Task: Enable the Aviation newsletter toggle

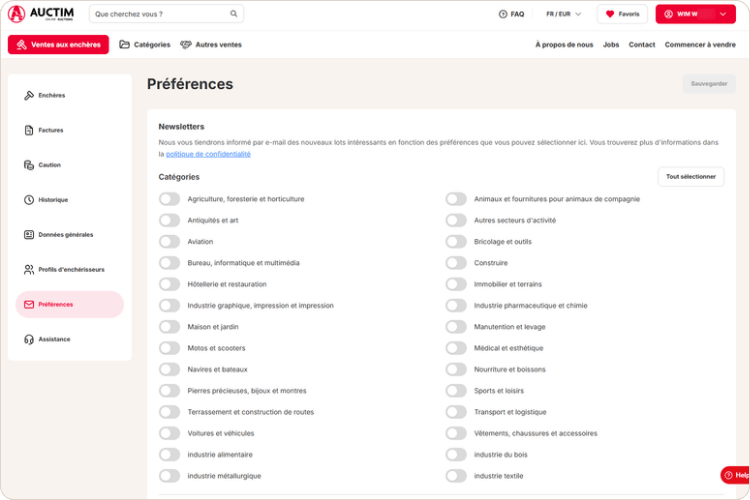Action: pos(169,242)
